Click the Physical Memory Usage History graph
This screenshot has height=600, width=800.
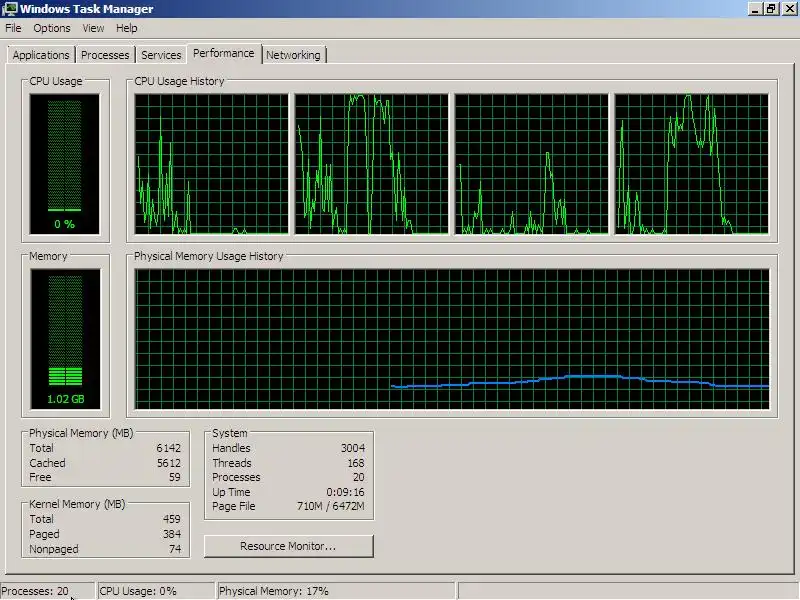[x=452, y=339]
